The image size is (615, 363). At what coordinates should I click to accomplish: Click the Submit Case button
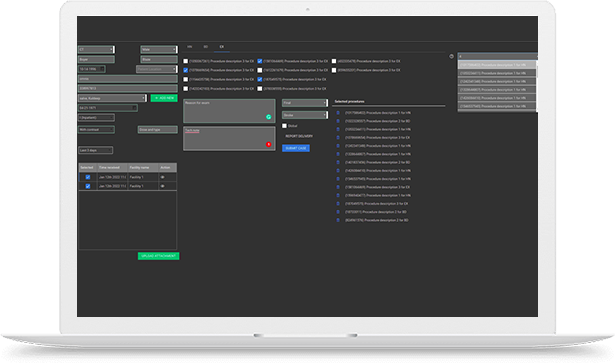click(296, 148)
